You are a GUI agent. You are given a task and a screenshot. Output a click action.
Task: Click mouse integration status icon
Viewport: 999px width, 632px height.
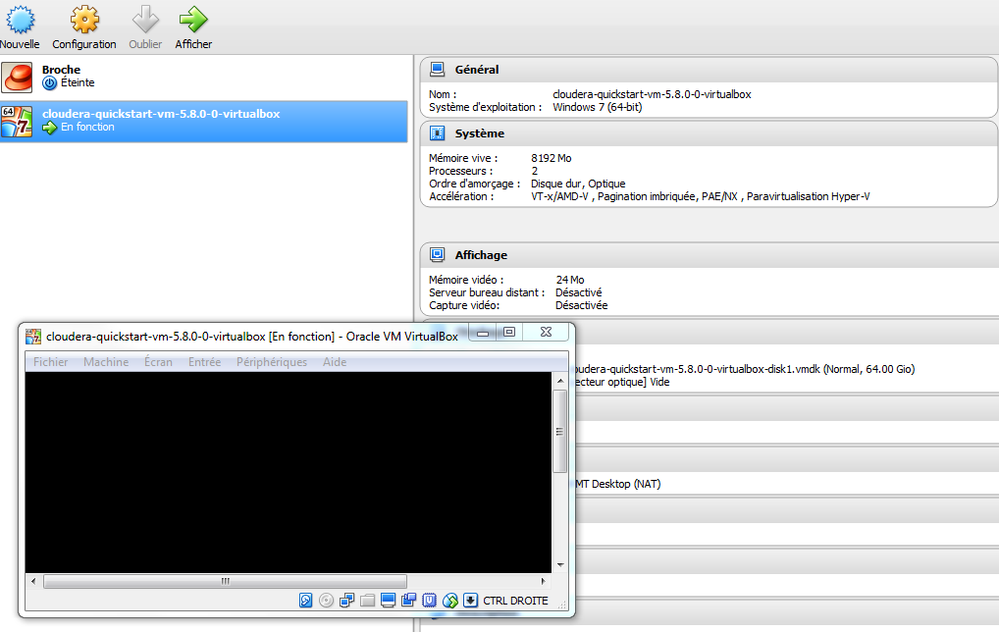tap(450, 600)
